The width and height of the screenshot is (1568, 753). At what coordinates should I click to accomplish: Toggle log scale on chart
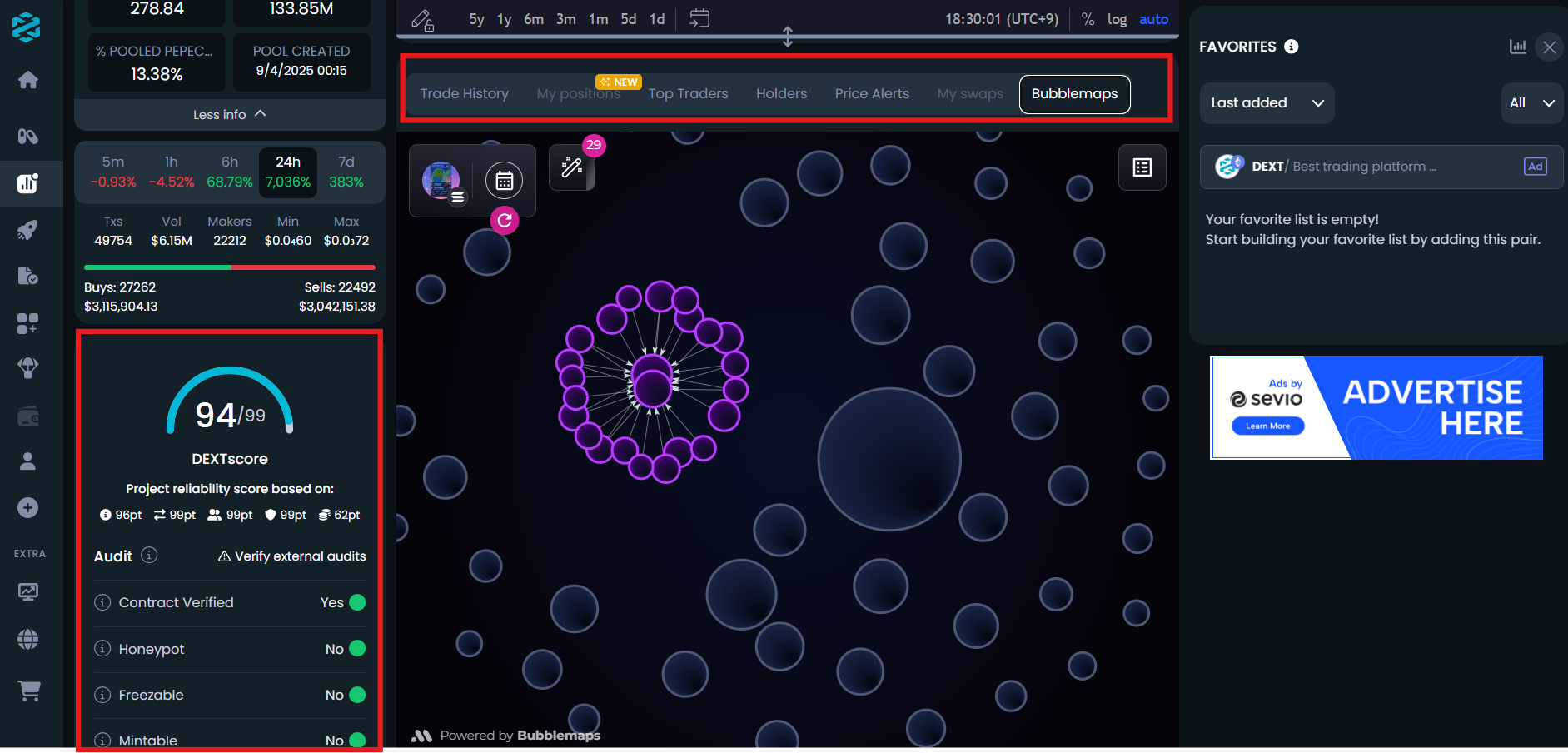click(1117, 19)
